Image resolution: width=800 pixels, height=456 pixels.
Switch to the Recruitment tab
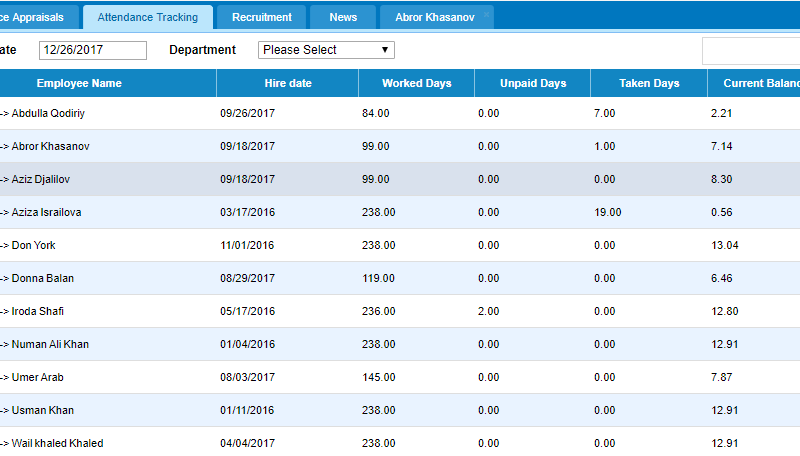pyautogui.click(x=262, y=17)
